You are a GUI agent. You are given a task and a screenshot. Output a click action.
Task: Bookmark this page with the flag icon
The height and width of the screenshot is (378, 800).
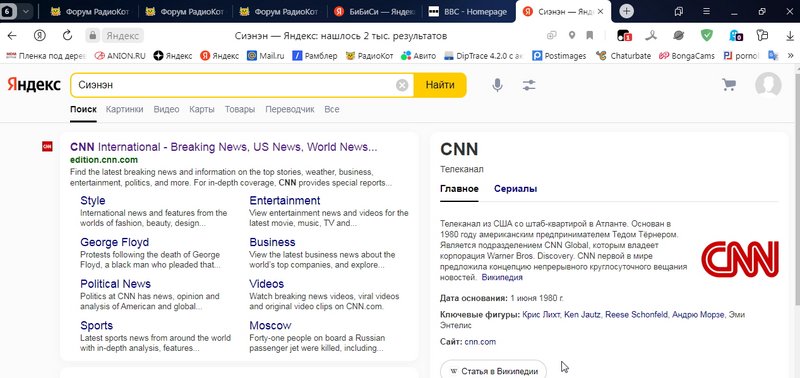click(x=589, y=35)
